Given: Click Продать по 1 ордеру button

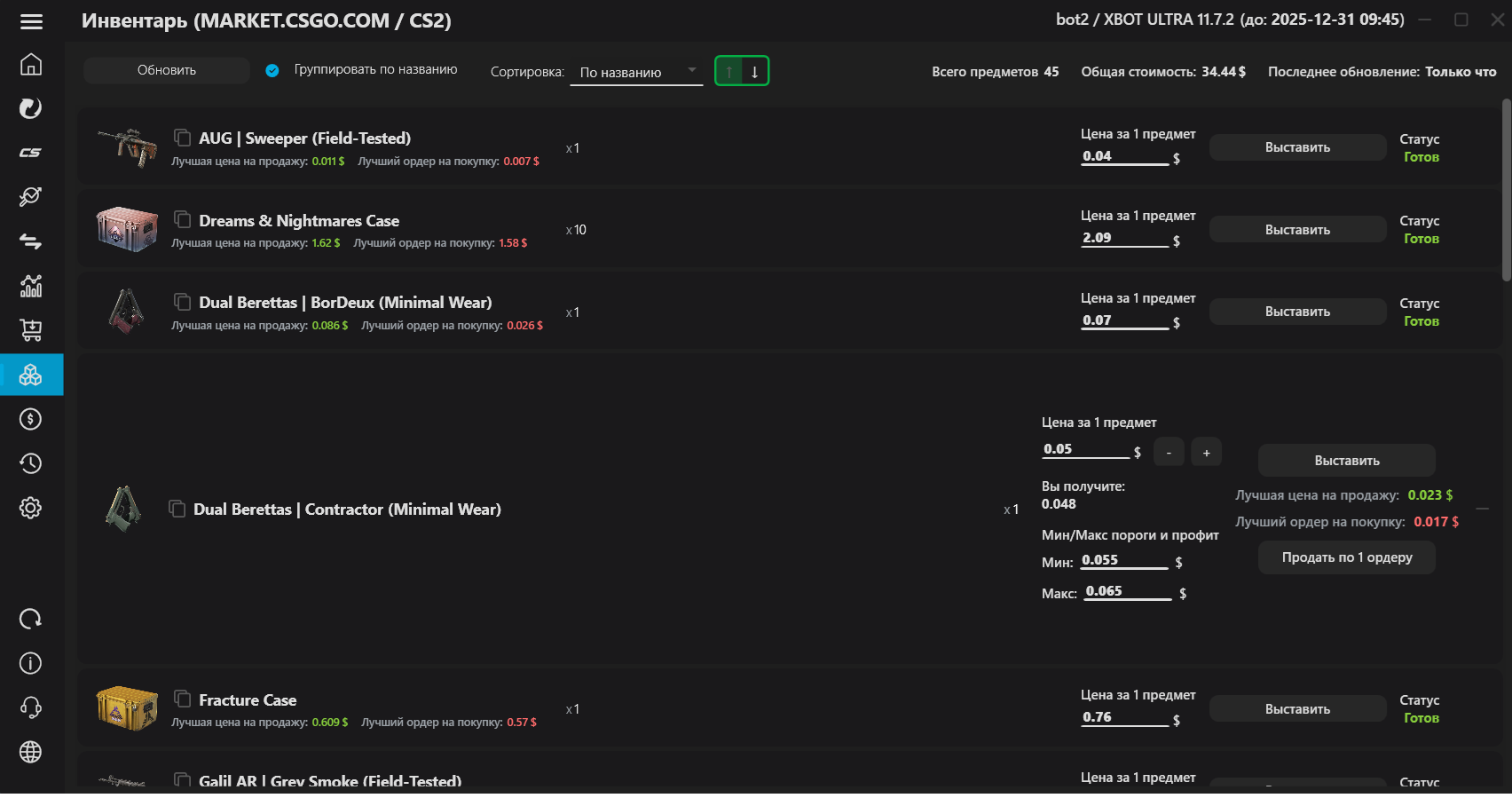Looking at the screenshot, I should point(1346,557).
